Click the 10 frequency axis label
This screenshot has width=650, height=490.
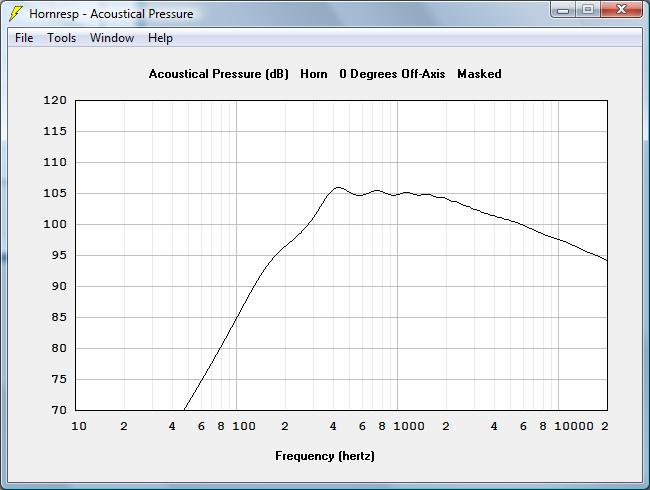click(x=79, y=426)
